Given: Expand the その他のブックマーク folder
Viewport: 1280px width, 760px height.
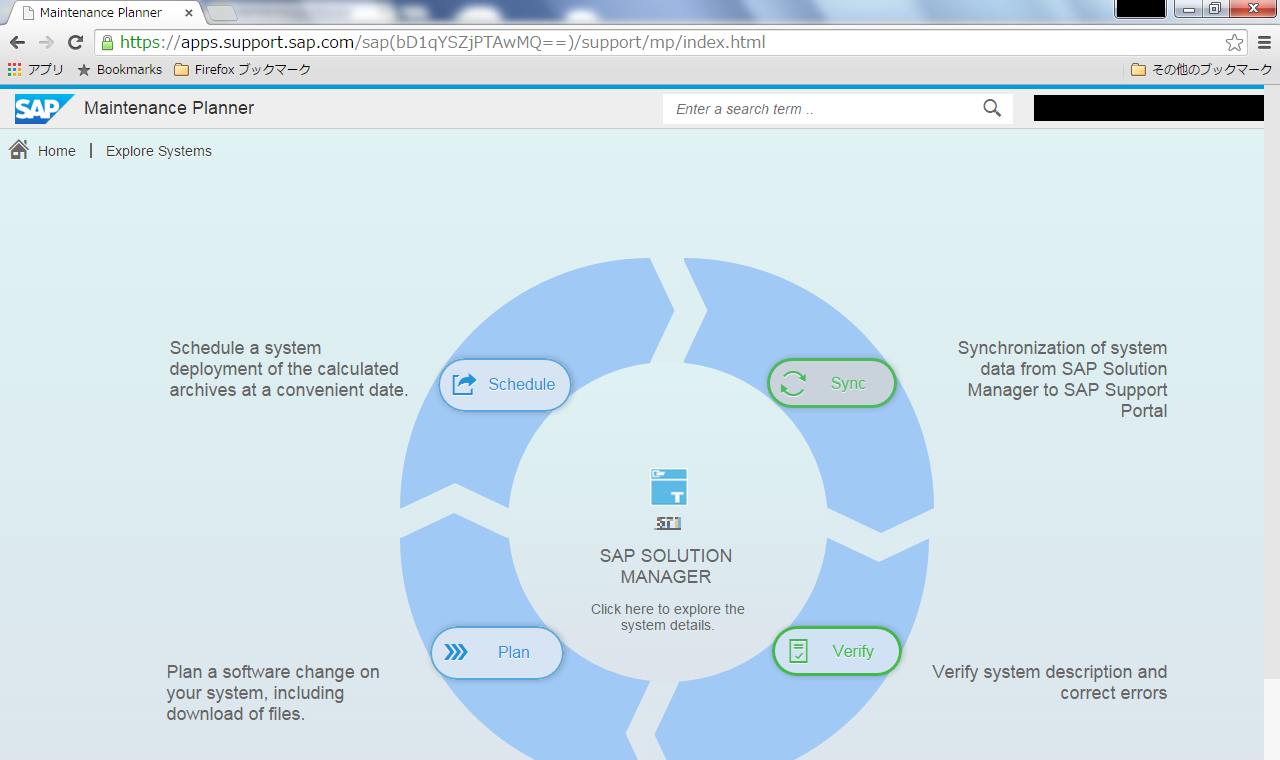Looking at the screenshot, I should [x=1201, y=70].
